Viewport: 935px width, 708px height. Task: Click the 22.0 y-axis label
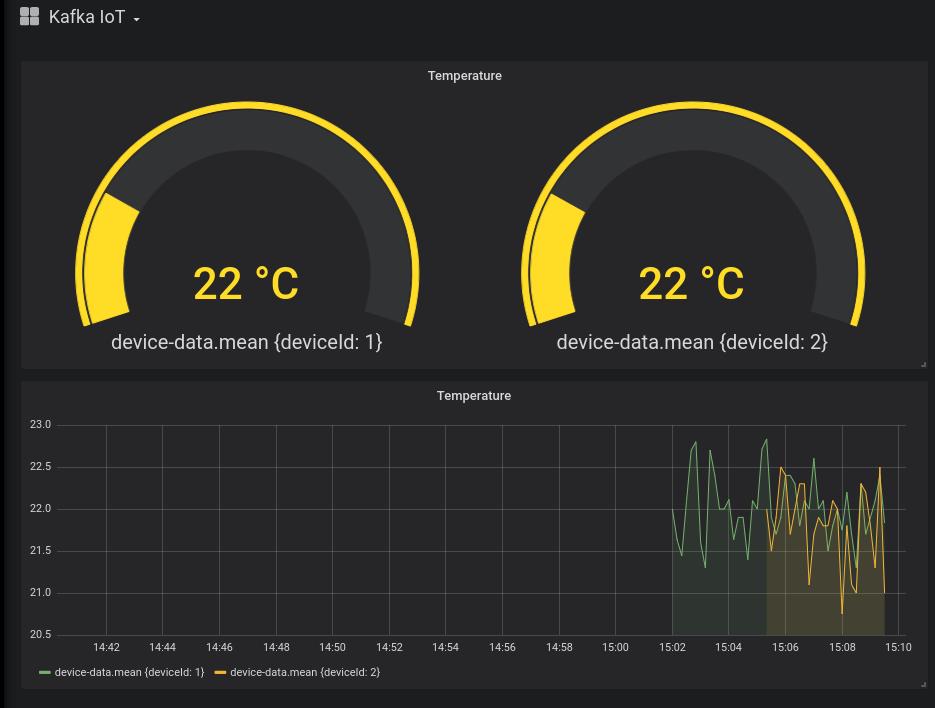coord(41,509)
